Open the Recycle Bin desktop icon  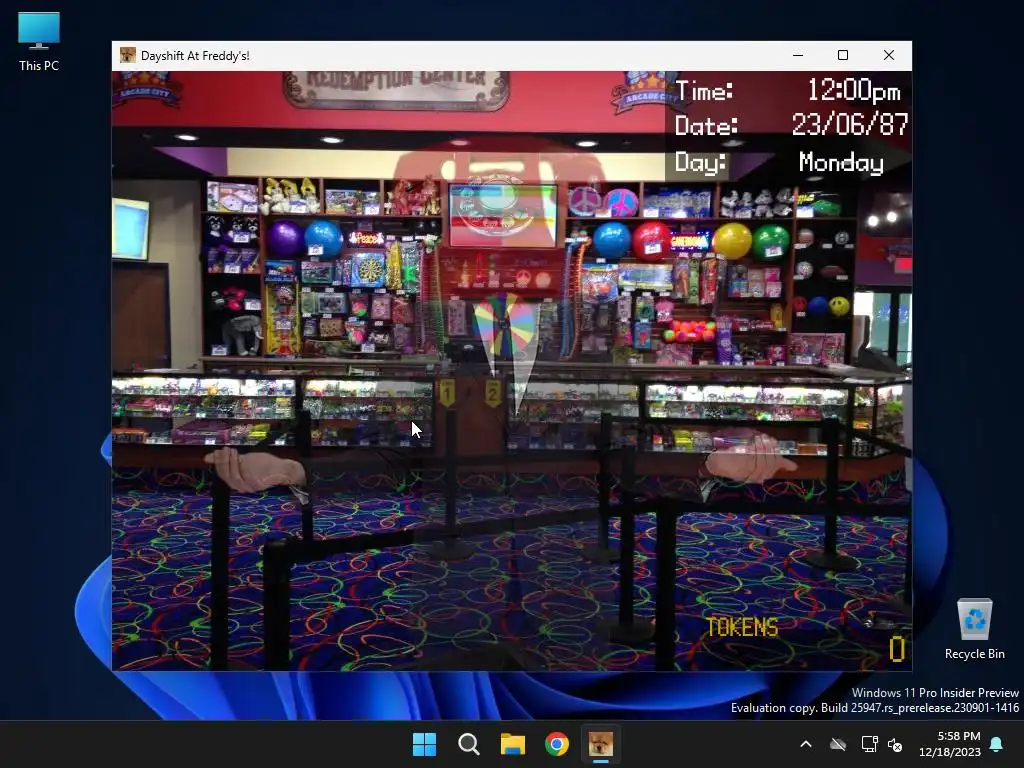(x=974, y=629)
